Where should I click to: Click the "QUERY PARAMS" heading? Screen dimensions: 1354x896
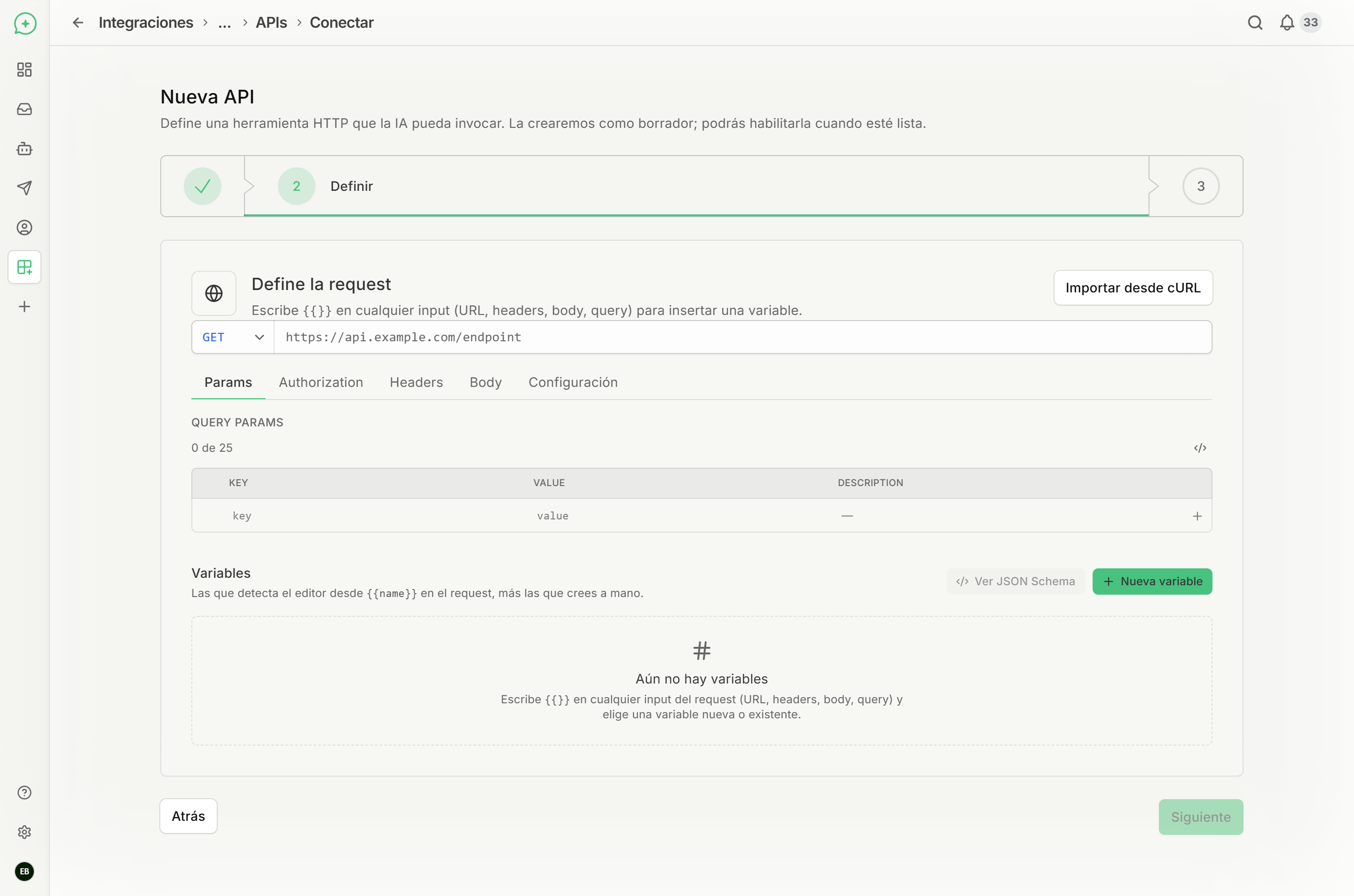click(237, 422)
